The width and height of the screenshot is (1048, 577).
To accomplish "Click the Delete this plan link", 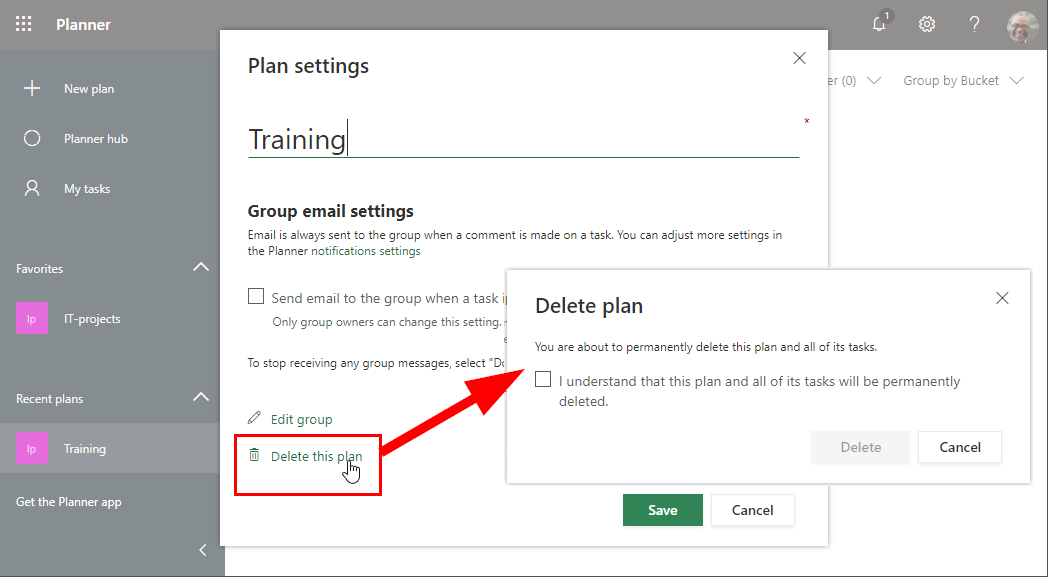I will tap(316, 456).
